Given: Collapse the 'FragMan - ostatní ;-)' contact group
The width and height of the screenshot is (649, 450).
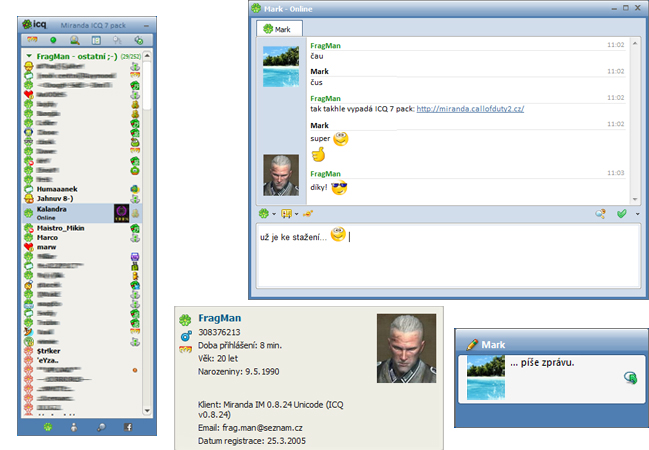Looking at the screenshot, I should click(29, 56).
